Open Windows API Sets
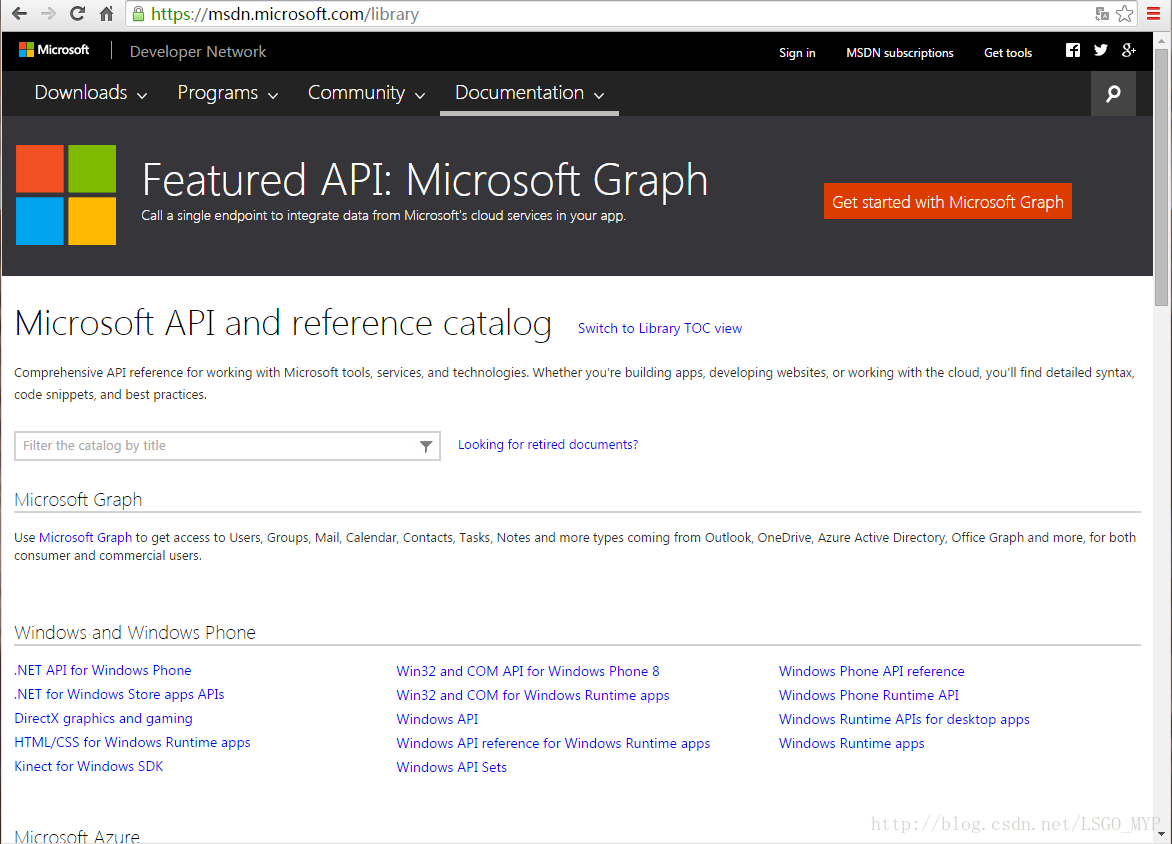1172x844 pixels. 451,767
